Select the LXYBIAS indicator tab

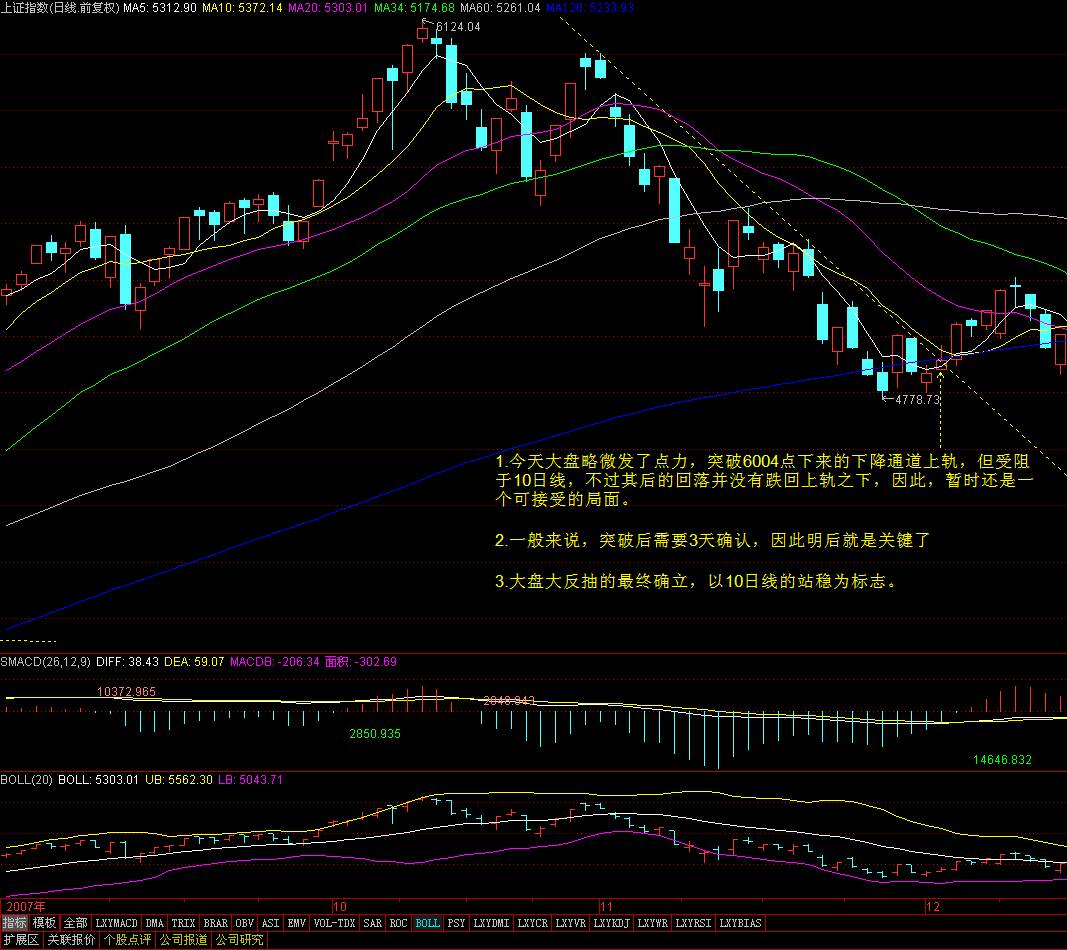[x=740, y=923]
